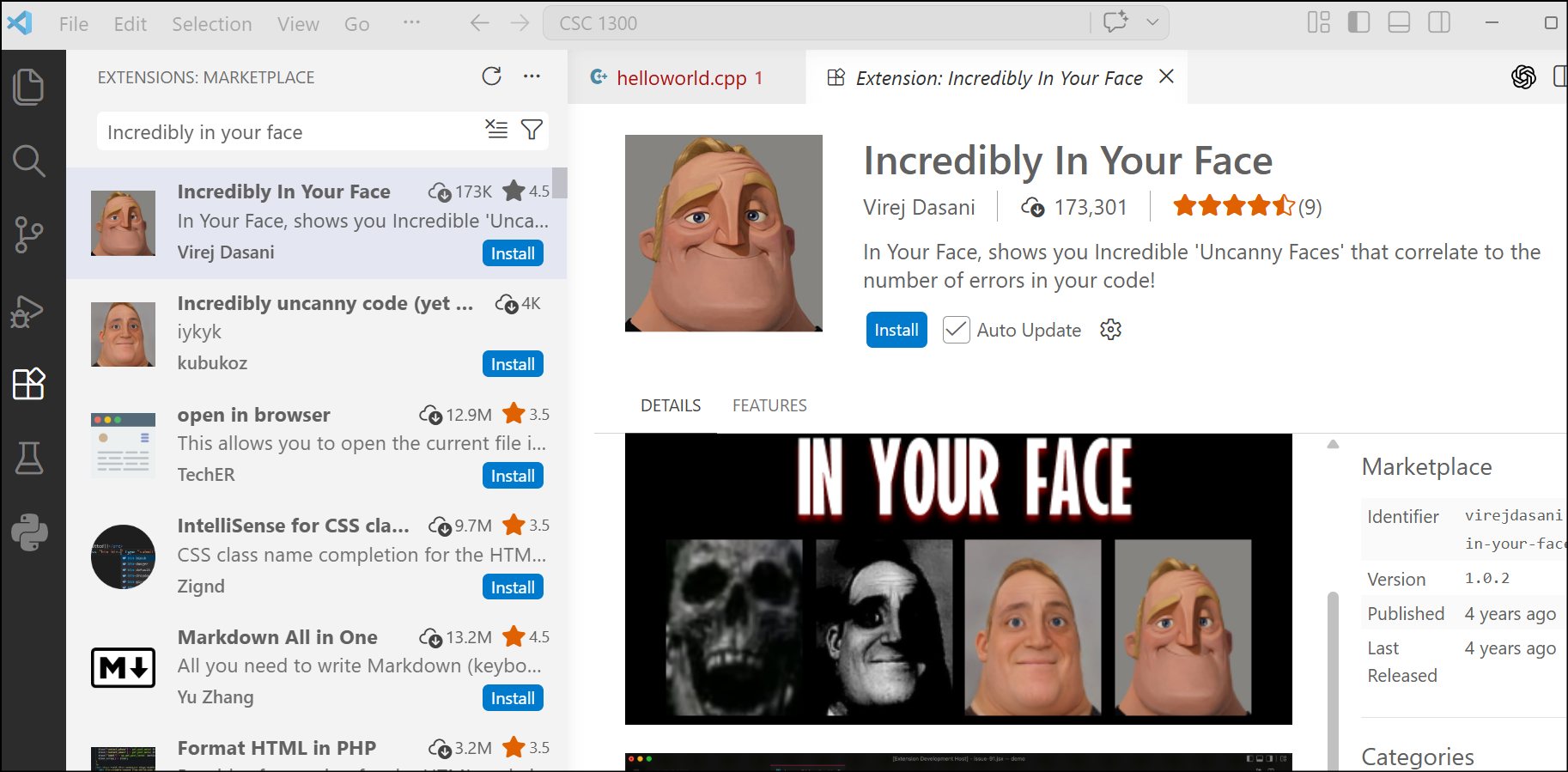Click the extensions list scrollbar
This screenshot has height=772, width=1568.
559,183
